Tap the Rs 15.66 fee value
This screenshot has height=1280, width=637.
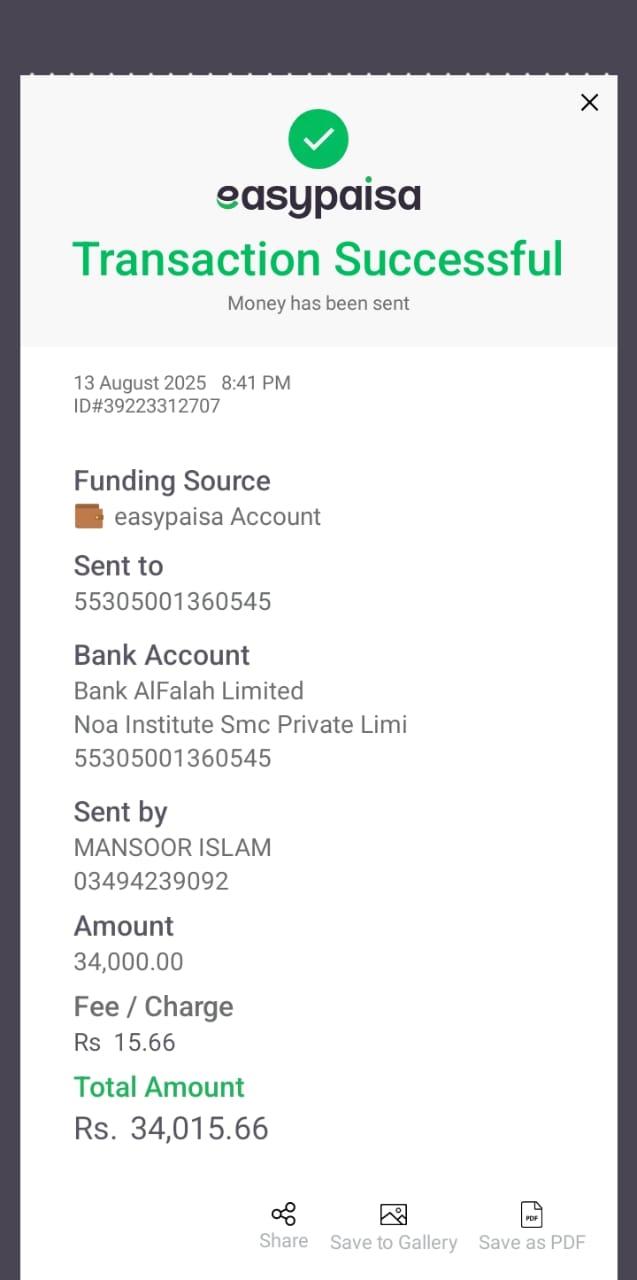point(124,1042)
